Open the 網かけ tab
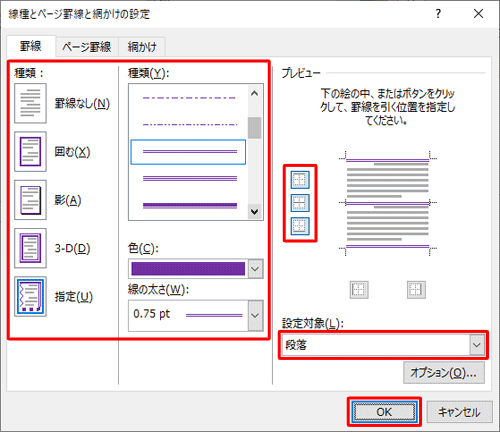This screenshot has width=500, height=432. tap(142, 47)
